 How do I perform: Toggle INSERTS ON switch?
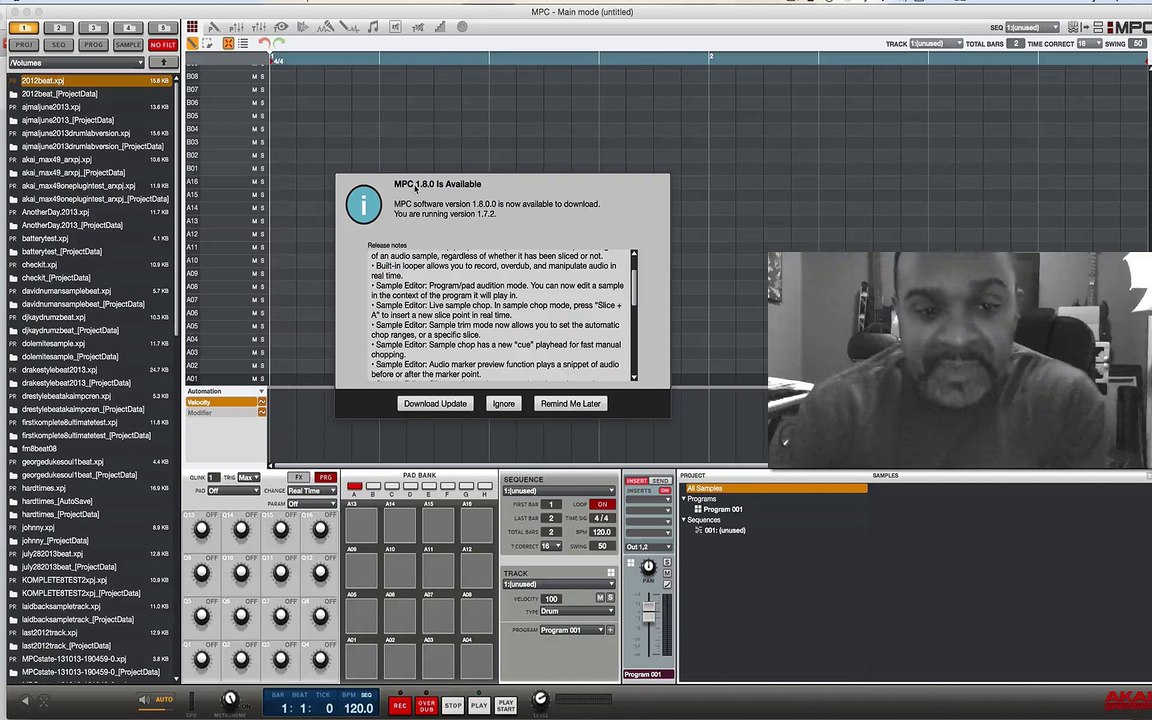click(x=664, y=490)
